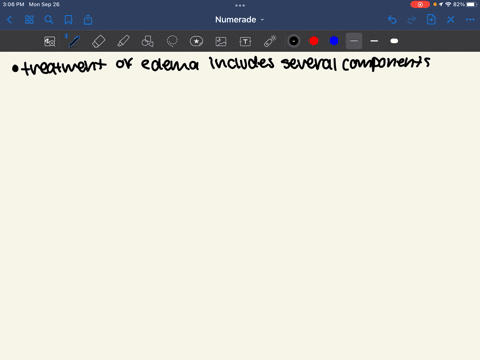Image resolution: width=480 pixels, height=360 pixels.
Task: Undo the last stroke
Action: [x=392, y=20]
